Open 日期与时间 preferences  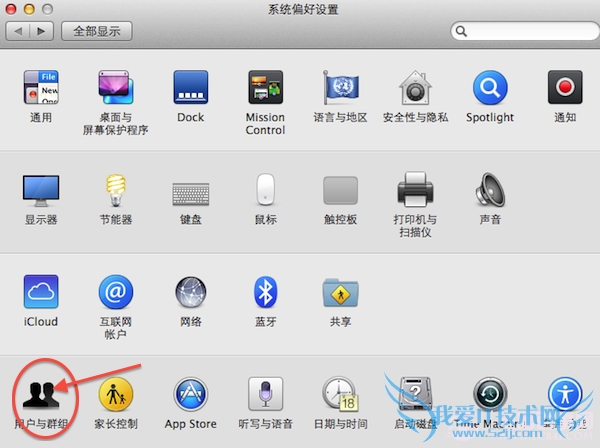341,394
